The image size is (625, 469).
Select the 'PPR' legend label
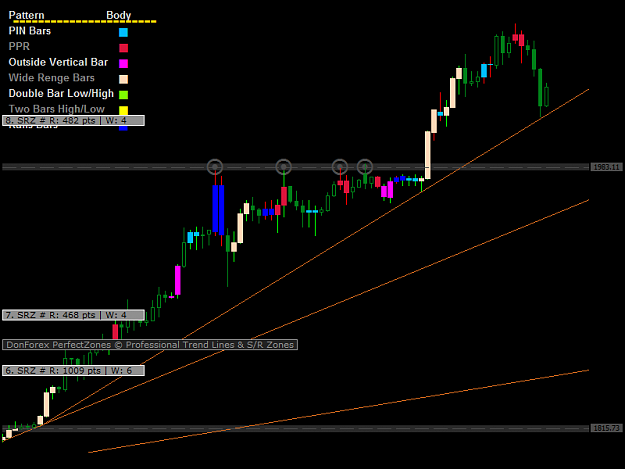coord(19,47)
